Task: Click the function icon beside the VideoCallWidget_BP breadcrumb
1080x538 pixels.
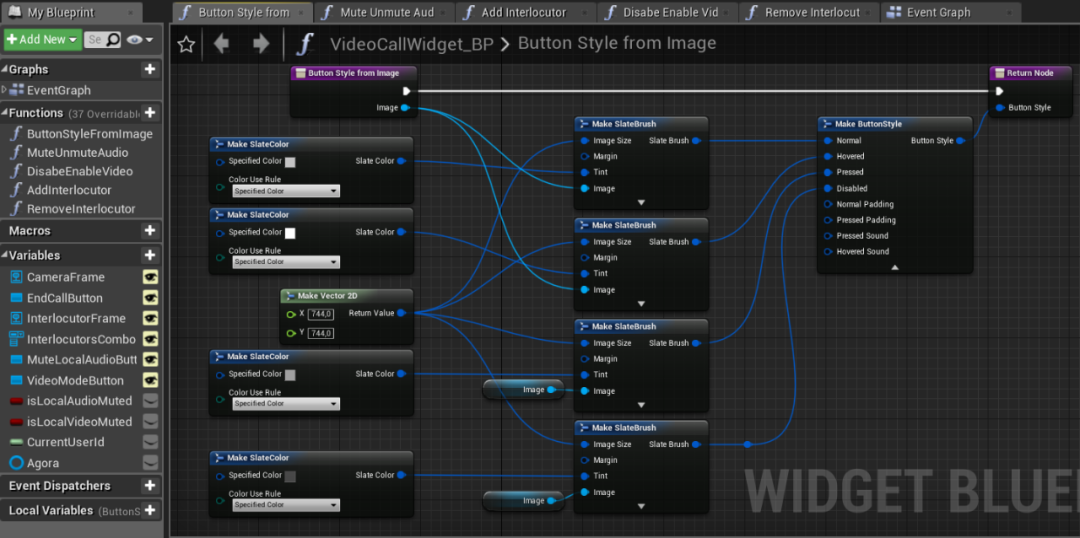Action: pyautogui.click(x=305, y=44)
